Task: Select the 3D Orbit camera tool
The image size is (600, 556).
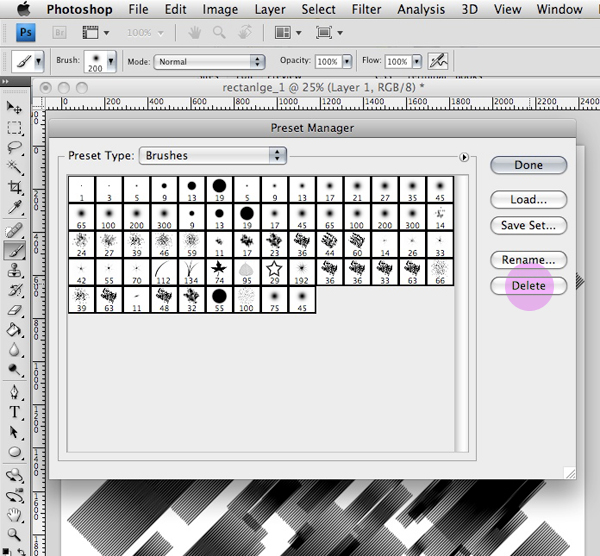Action: pyautogui.click(x=15, y=496)
